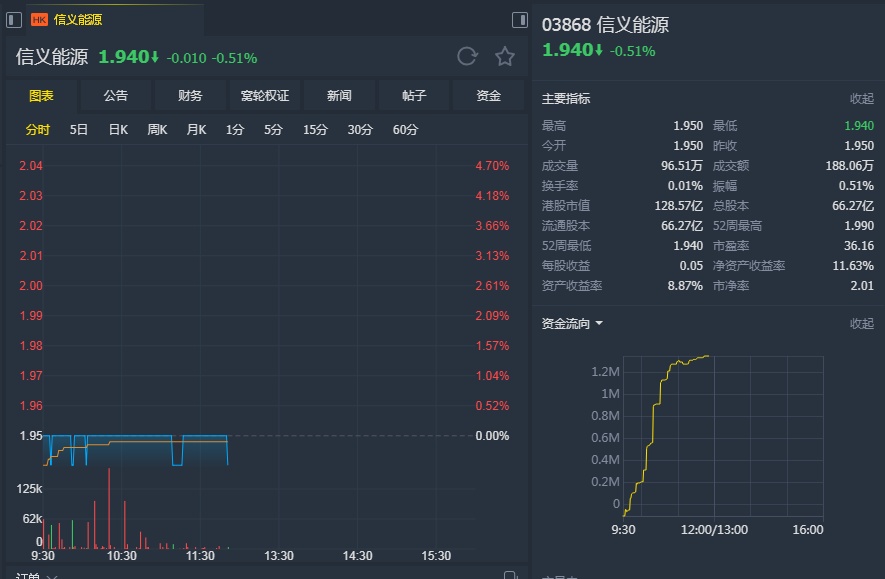Select the 5日 chart period
Image resolution: width=885 pixels, height=579 pixels.
point(78,130)
